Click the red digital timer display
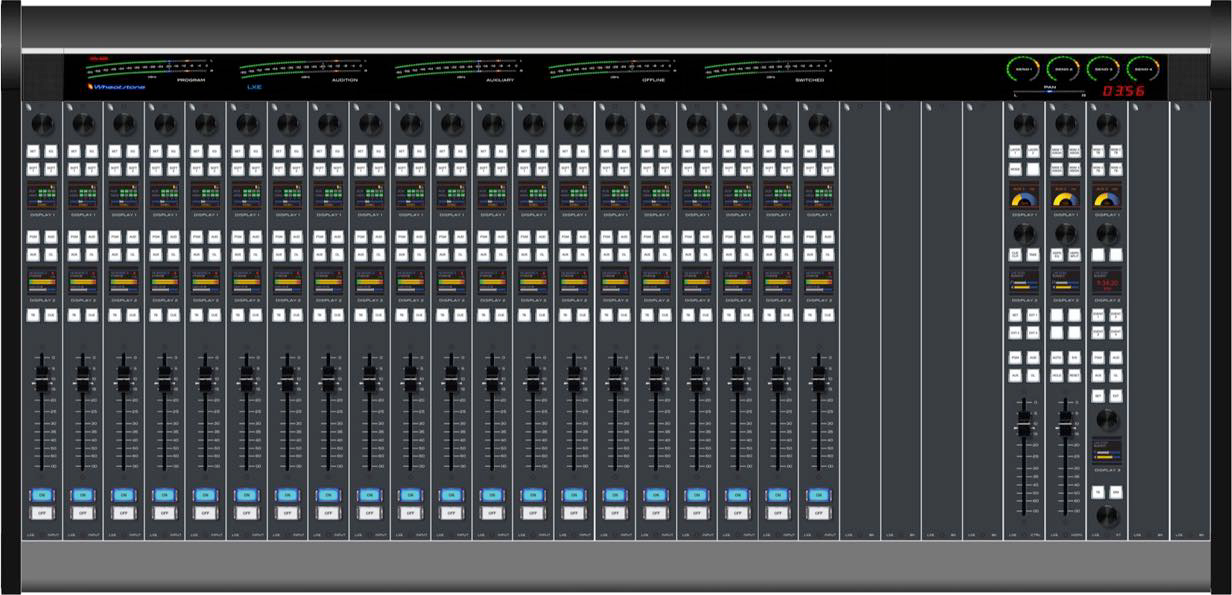This screenshot has height=595, width=1232. (x=1123, y=91)
